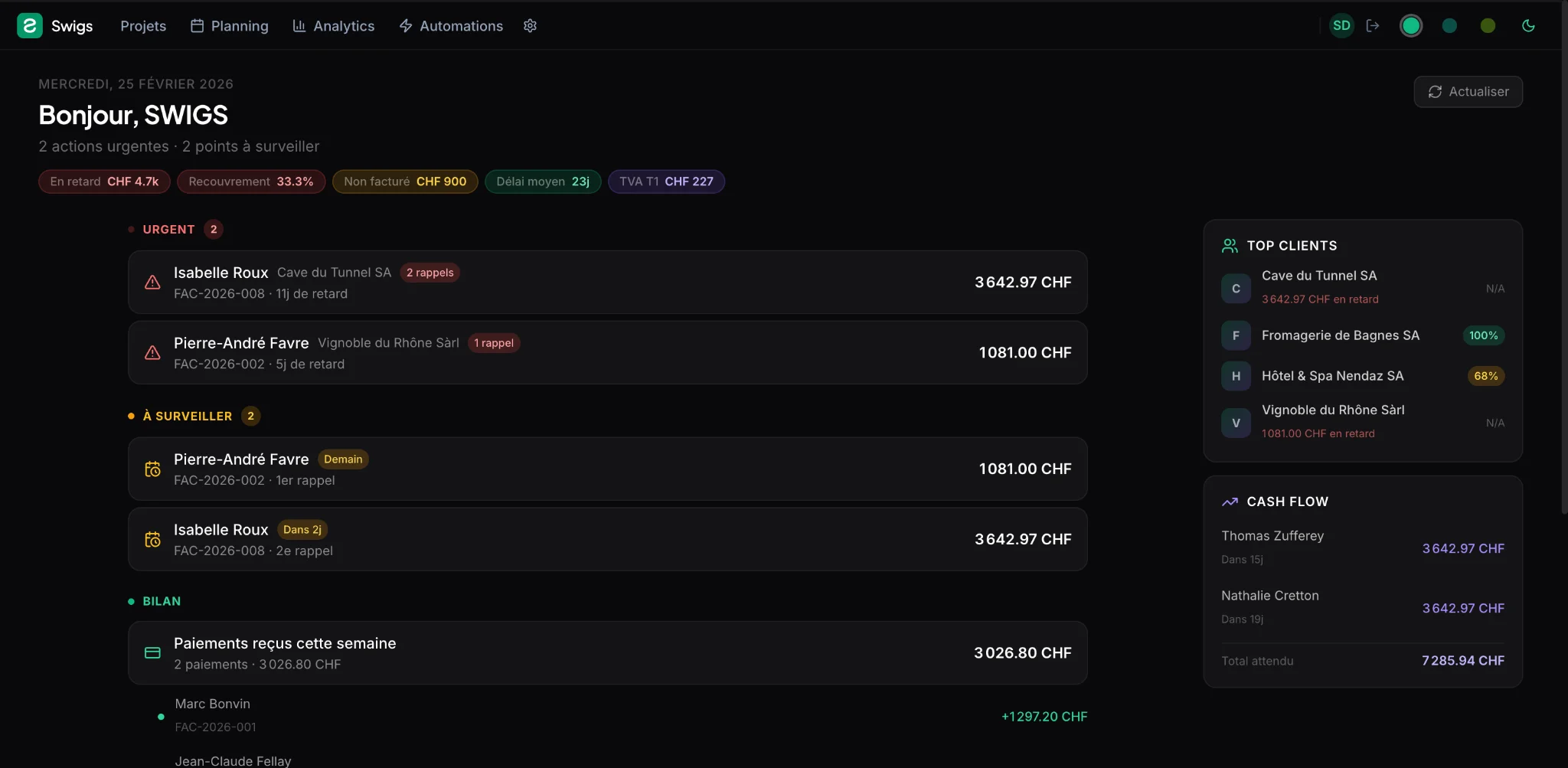This screenshot has height=768, width=1568.
Task: Toggle dark mode moon icon
Action: tap(1528, 26)
